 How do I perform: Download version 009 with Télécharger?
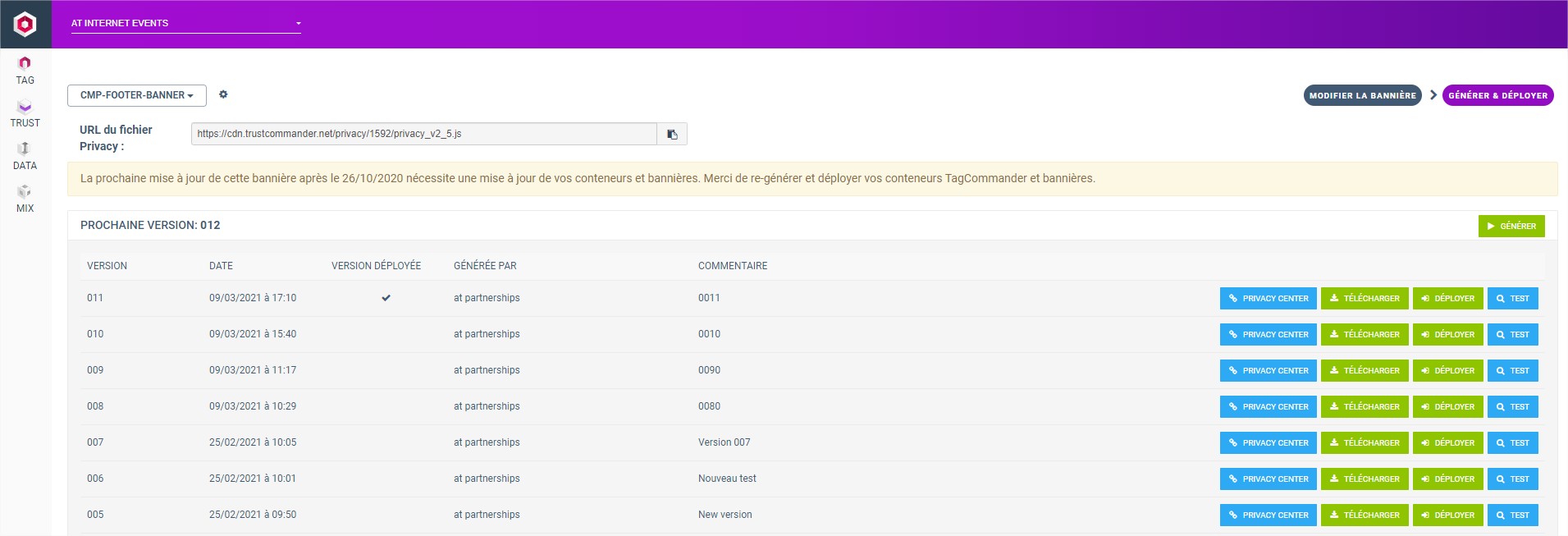click(x=1365, y=370)
